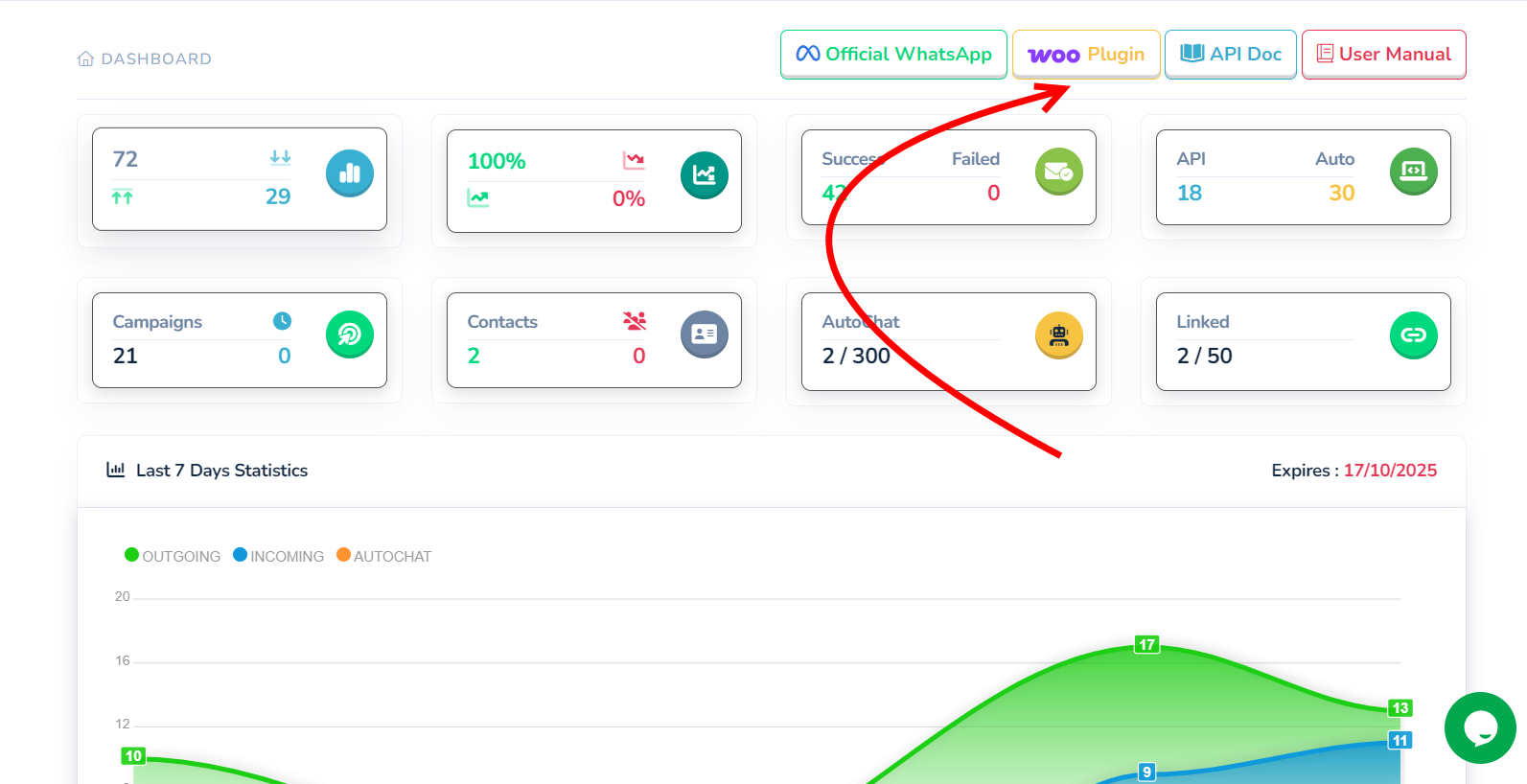Go to the Dashboard breadcrumb
The image size is (1527, 784).
click(156, 59)
